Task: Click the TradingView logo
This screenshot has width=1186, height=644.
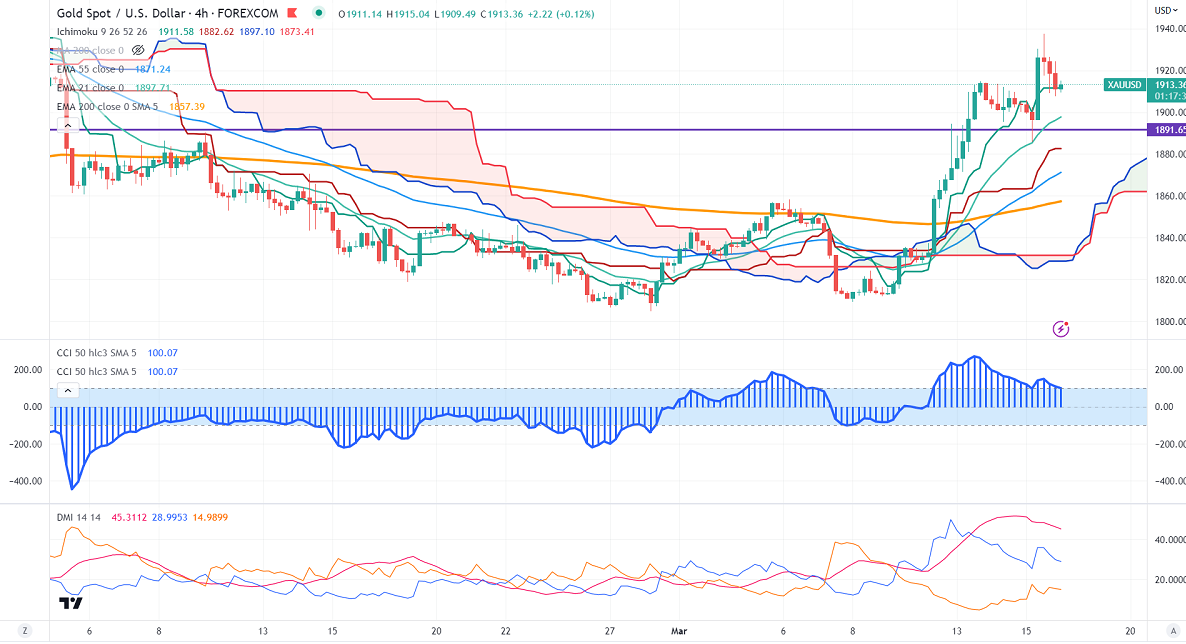Action: [70, 602]
